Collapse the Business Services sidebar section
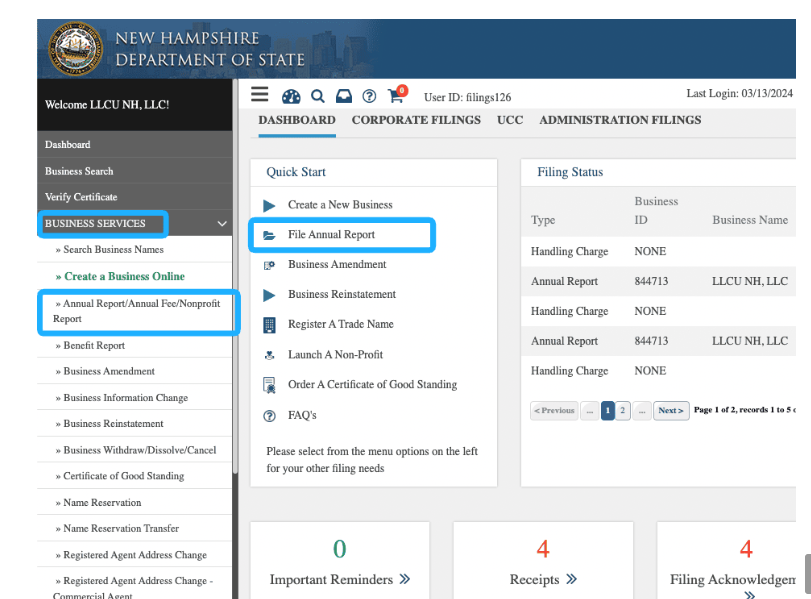 pyautogui.click(x=221, y=224)
